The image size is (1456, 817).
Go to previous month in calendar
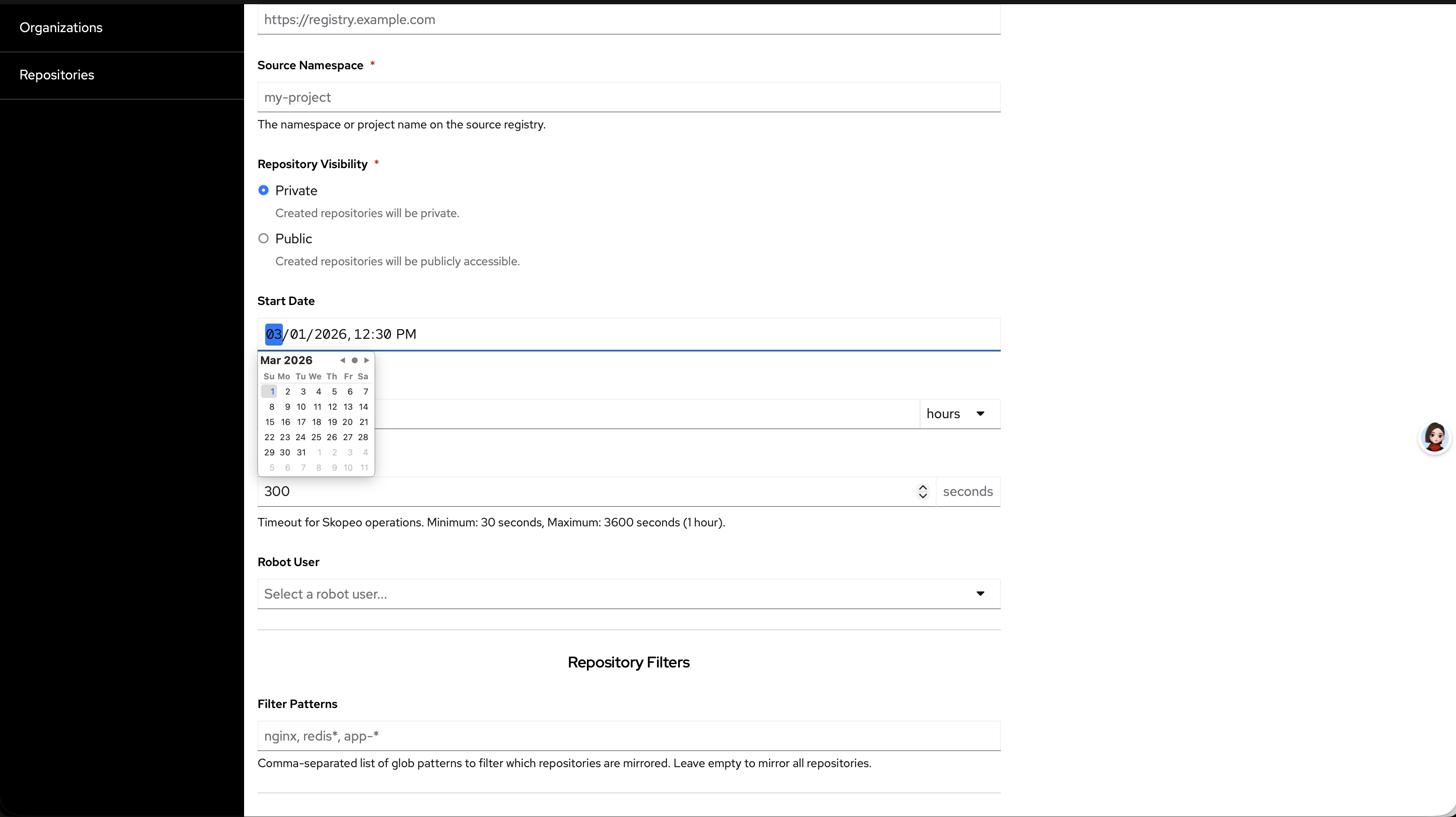coord(342,360)
